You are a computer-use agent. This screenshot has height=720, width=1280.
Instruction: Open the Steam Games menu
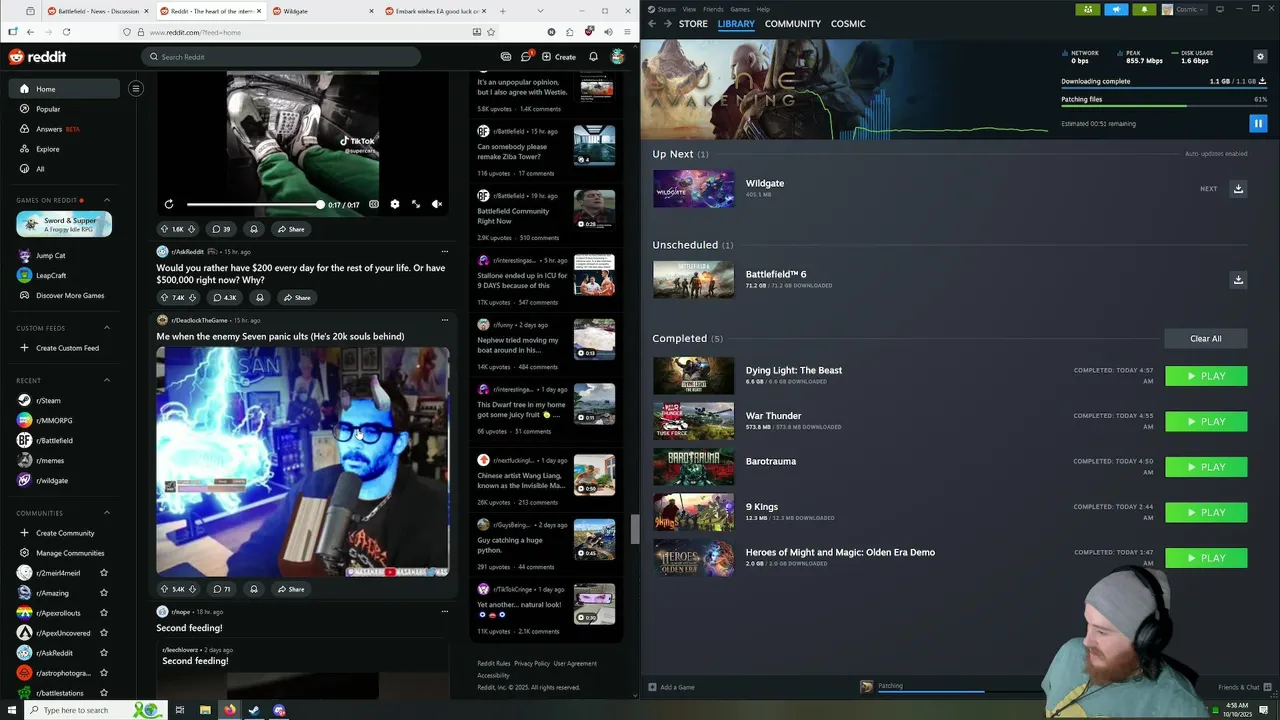click(x=740, y=9)
